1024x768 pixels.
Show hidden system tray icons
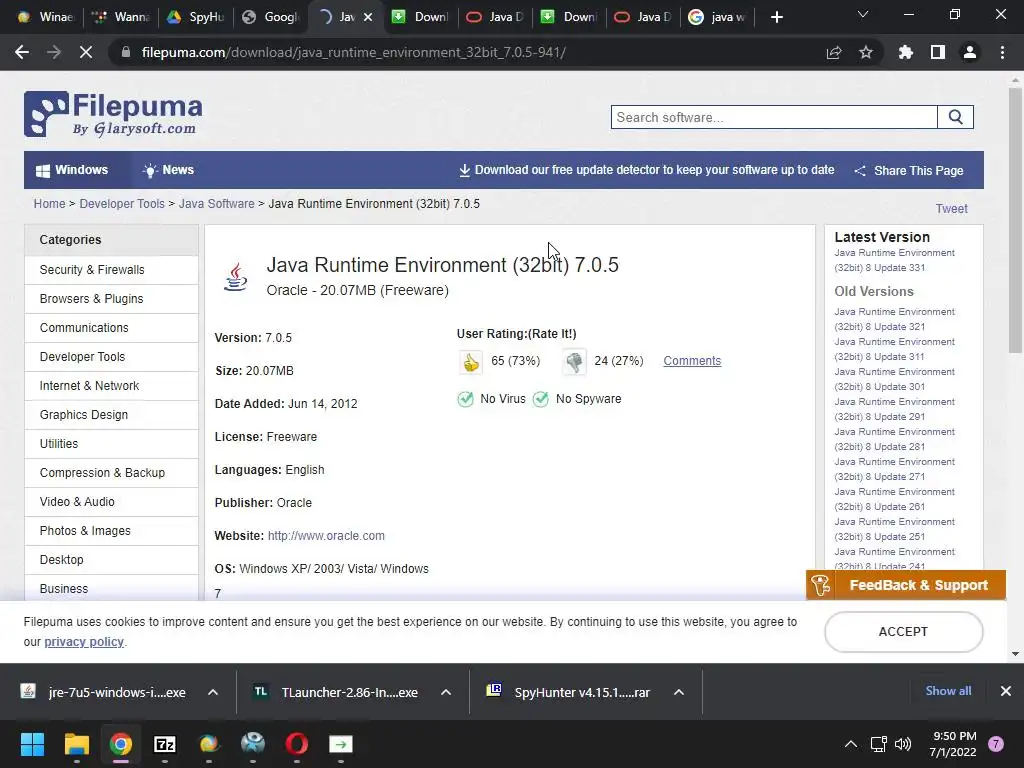click(x=851, y=744)
